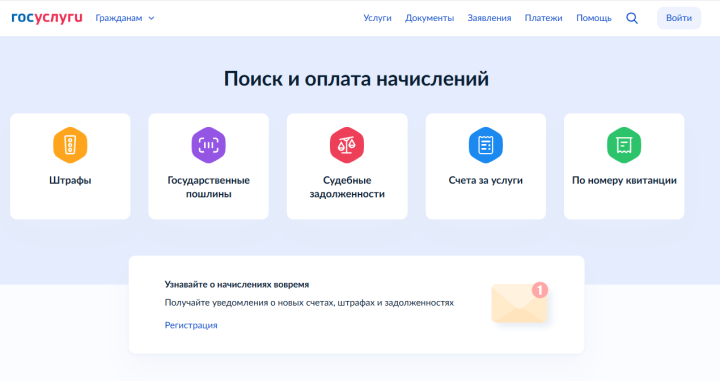Click the Поиск и оплата начислений title
720x381 pixels.
tap(356, 79)
